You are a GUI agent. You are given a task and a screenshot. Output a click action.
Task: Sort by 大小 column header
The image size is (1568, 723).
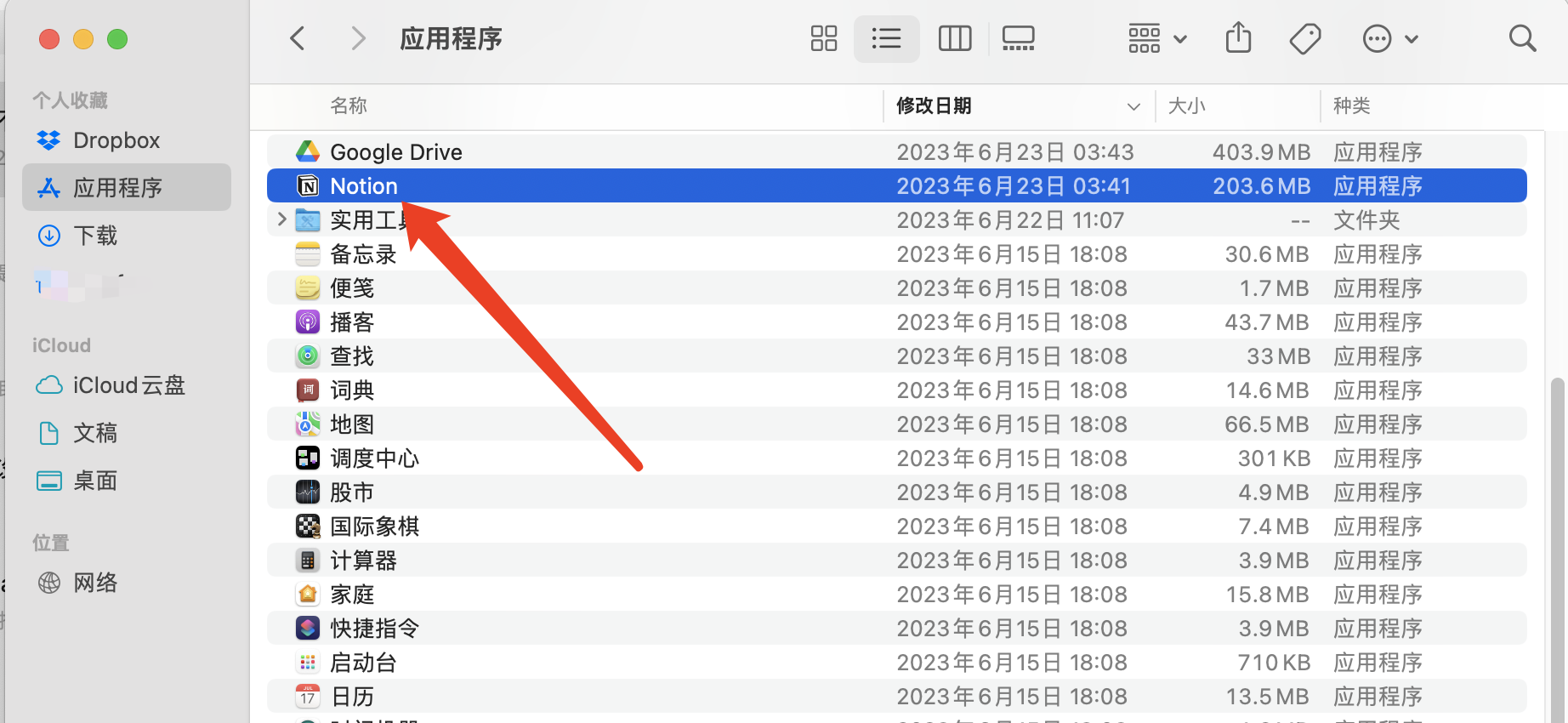(x=1187, y=105)
